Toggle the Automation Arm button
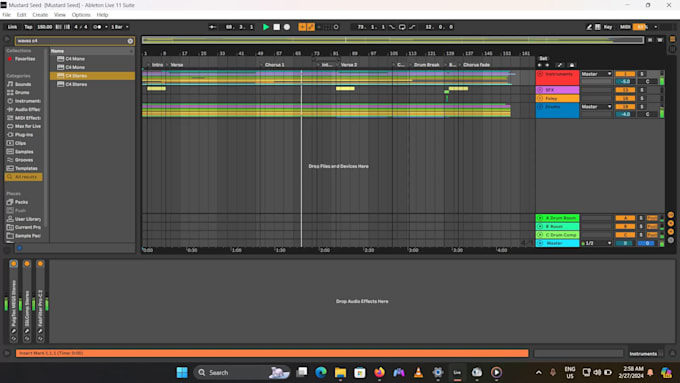 (x=311, y=27)
